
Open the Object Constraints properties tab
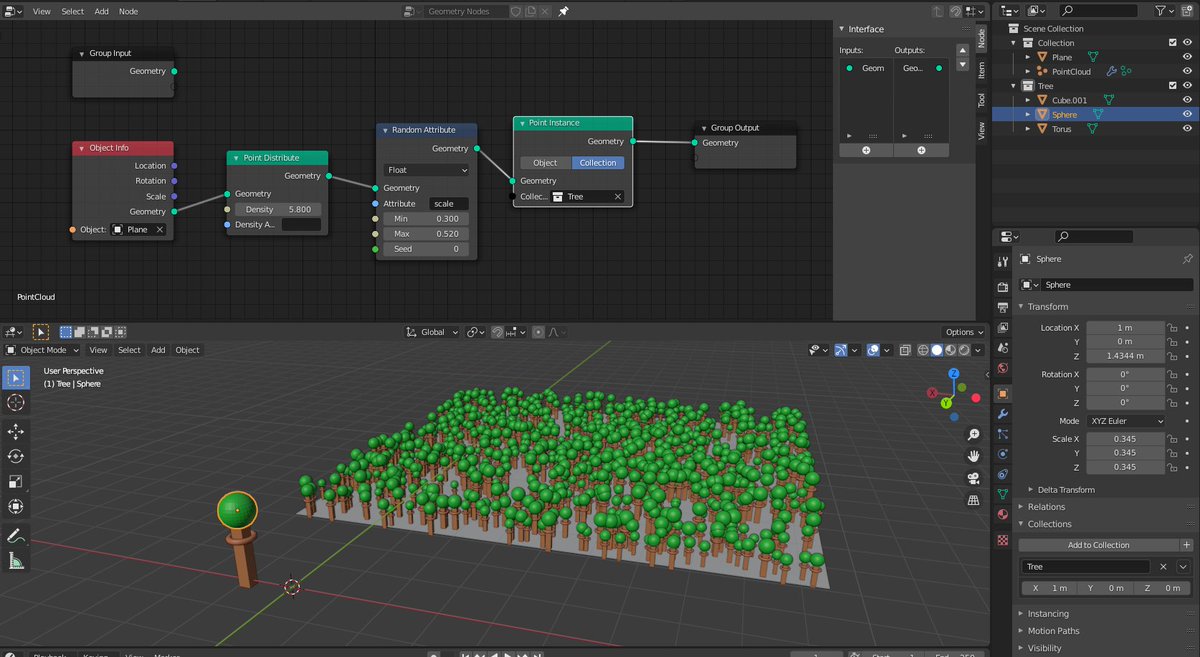pos(1003,474)
